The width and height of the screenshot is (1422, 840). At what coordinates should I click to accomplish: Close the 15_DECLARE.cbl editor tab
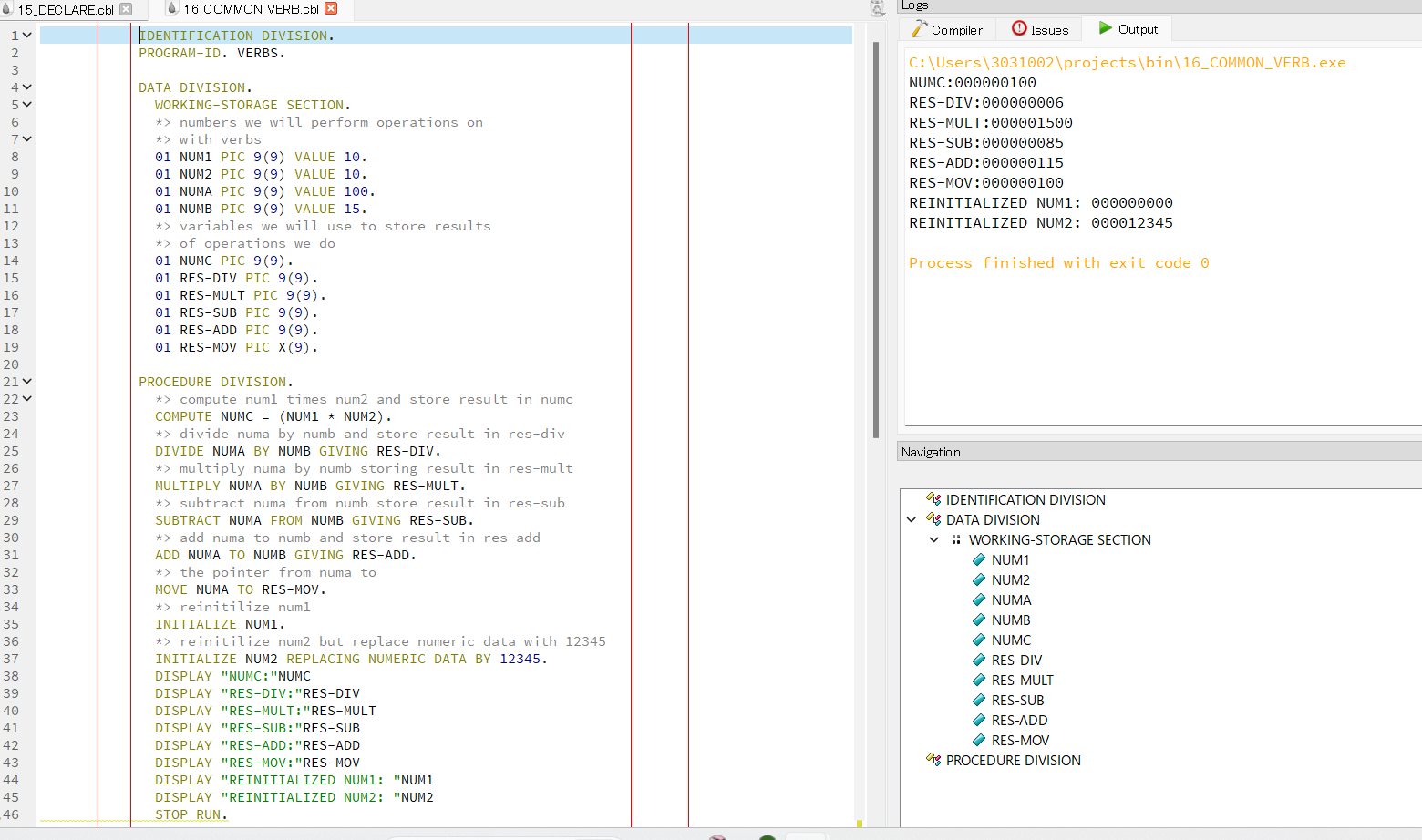point(126,9)
